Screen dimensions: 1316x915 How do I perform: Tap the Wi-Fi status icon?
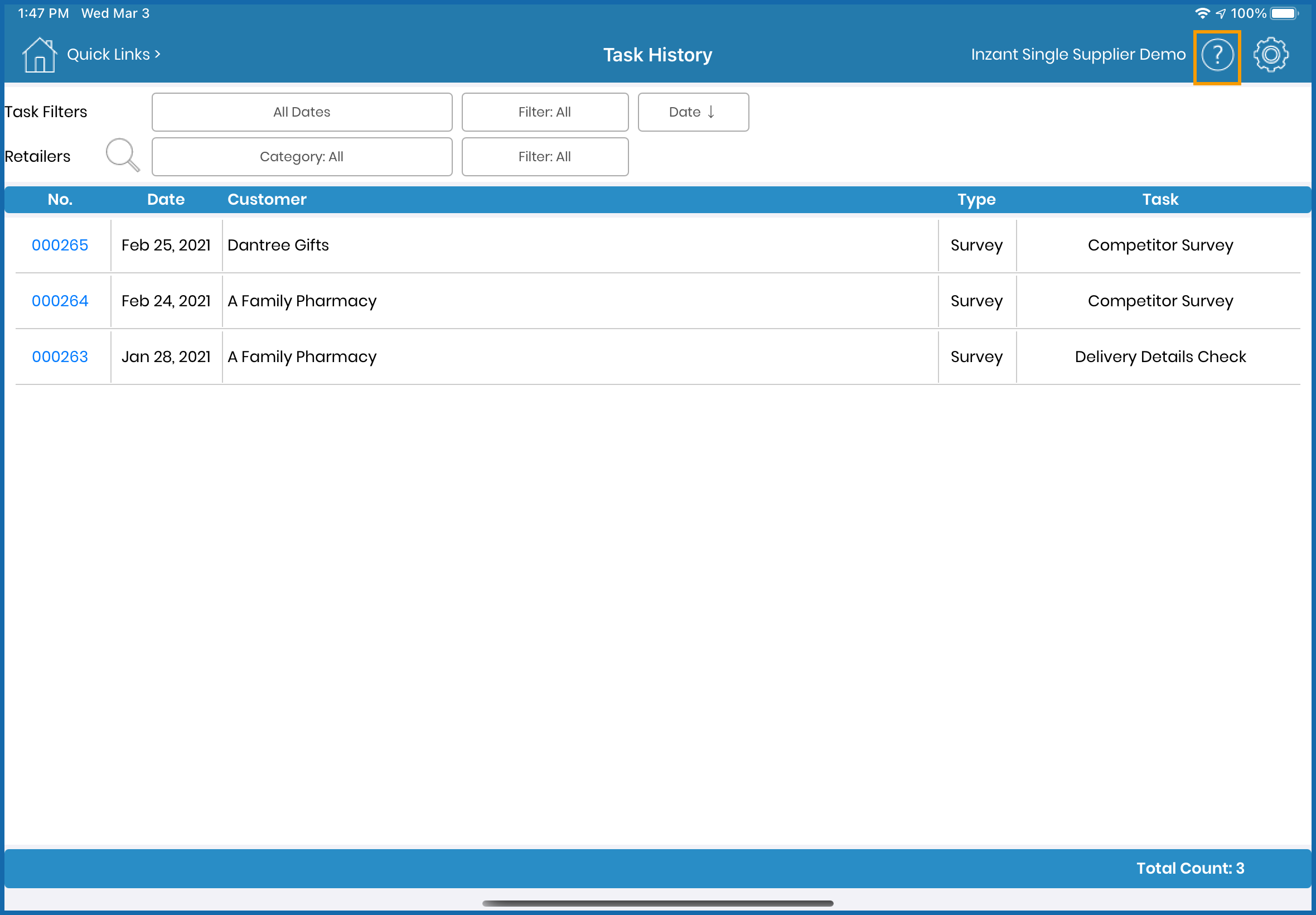[x=1202, y=13]
